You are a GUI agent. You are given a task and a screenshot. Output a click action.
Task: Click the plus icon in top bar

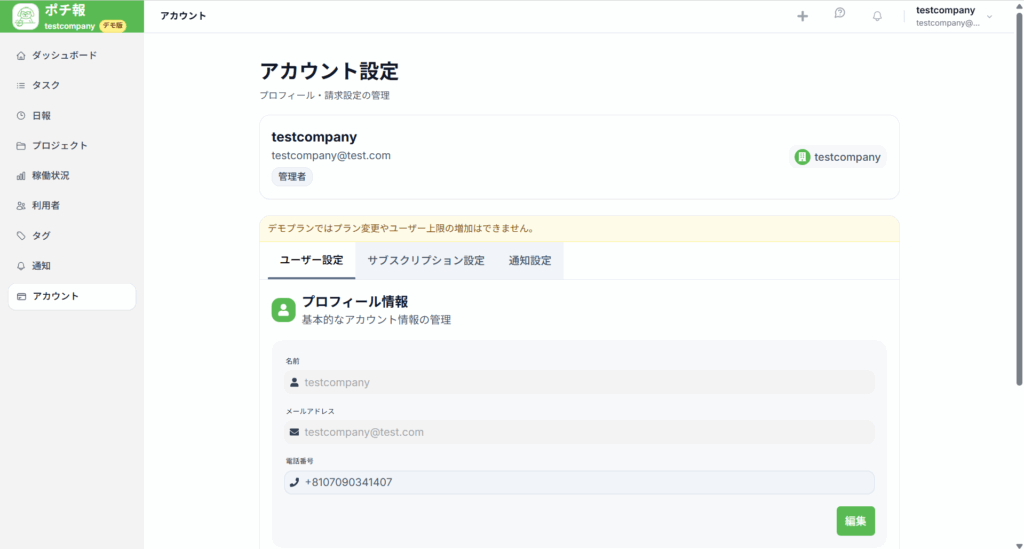click(x=802, y=16)
